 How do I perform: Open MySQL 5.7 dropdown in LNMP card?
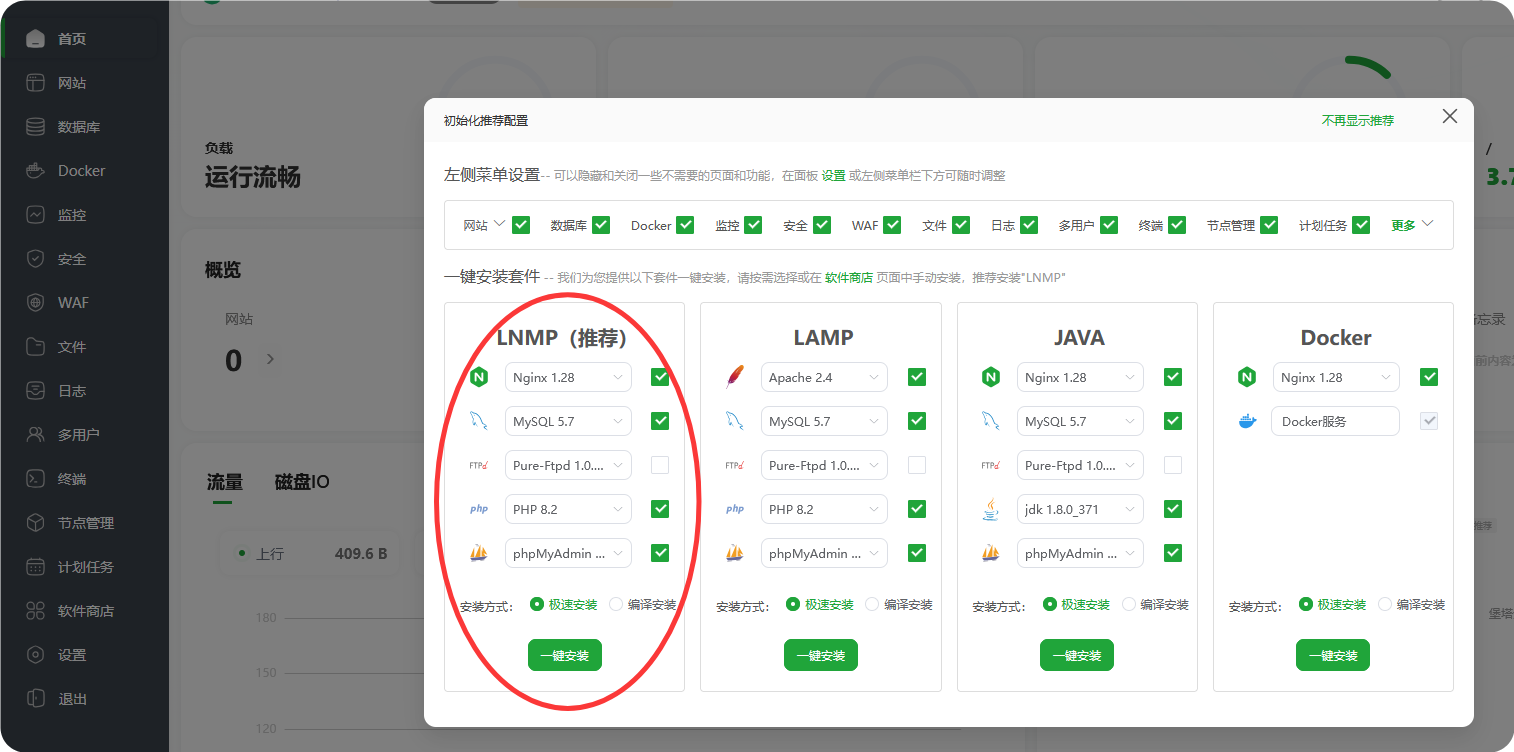568,421
